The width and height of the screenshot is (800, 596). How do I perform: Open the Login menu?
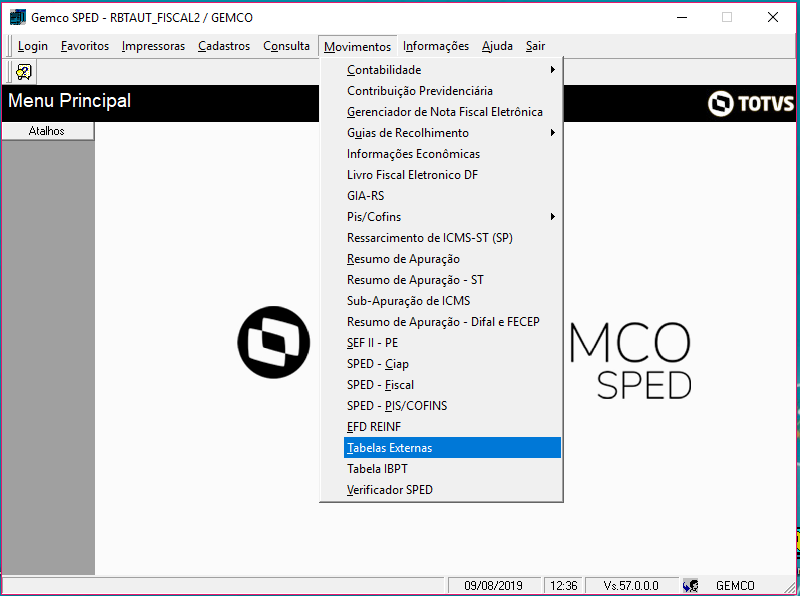click(x=33, y=46)
